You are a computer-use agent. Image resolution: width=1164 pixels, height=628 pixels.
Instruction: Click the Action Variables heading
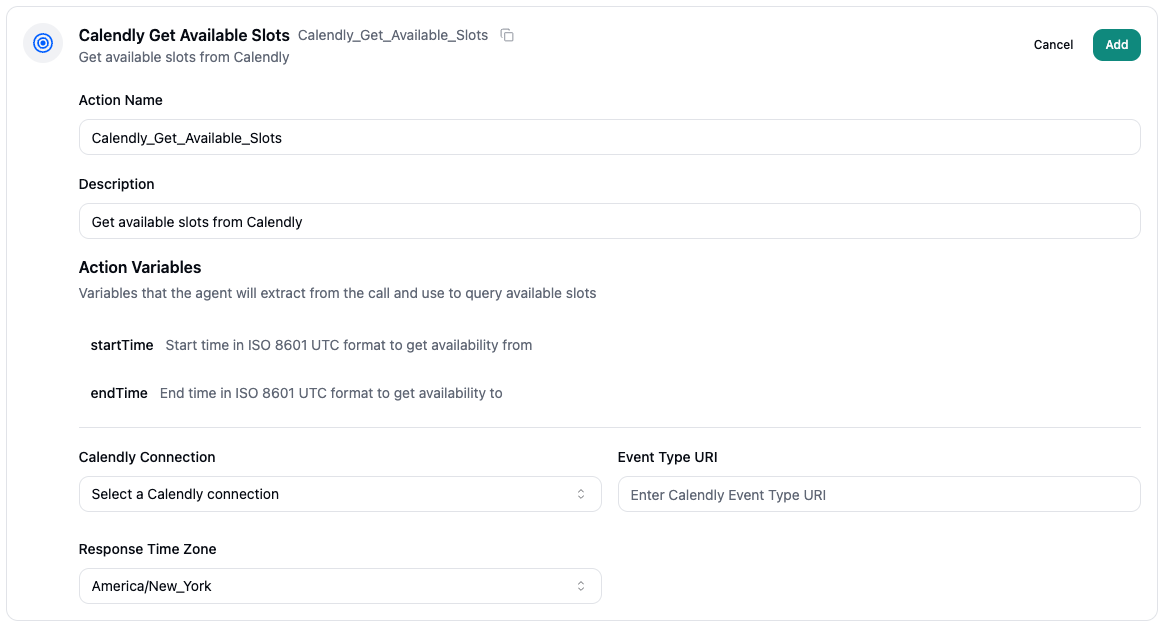click(x=139, y=267)
